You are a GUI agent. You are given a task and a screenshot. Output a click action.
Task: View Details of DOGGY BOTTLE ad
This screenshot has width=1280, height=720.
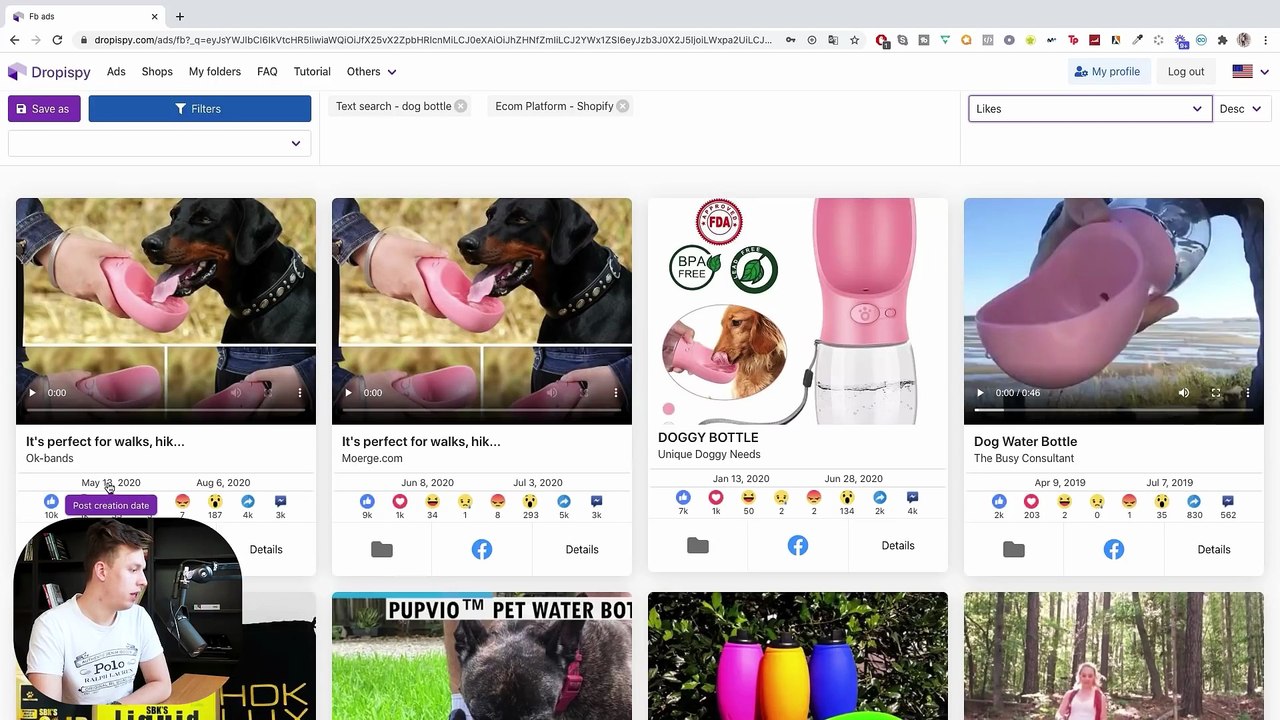[898, 545]
